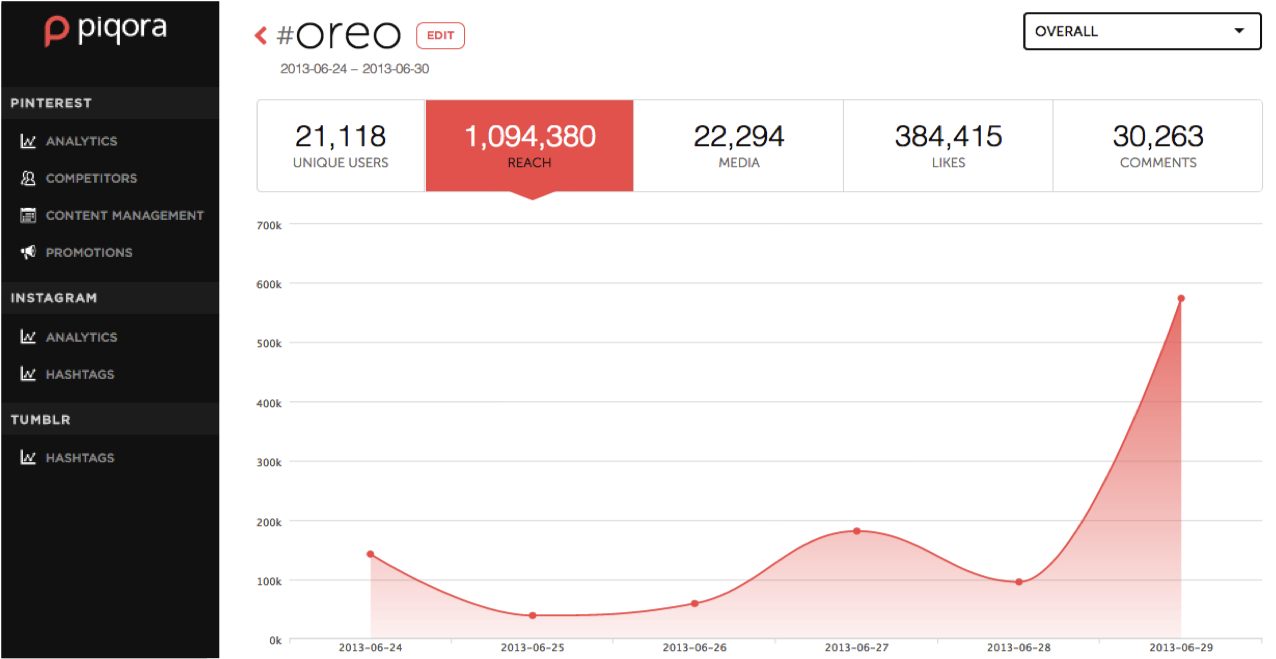Click the PINTEREST section header
1276x659 pixels.
pyautogui.click(x=51, y=103)
